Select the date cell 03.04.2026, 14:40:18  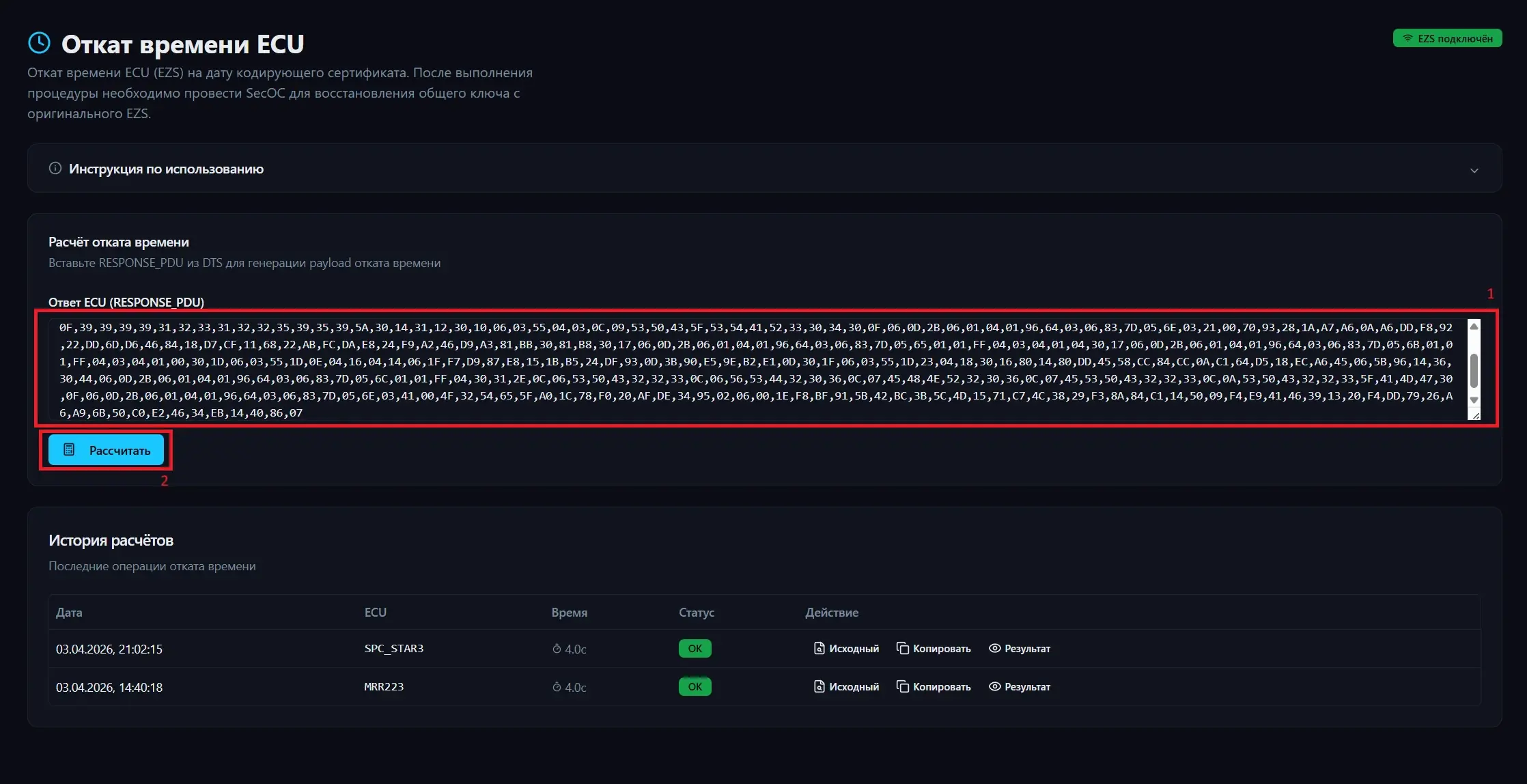(109, 687)
